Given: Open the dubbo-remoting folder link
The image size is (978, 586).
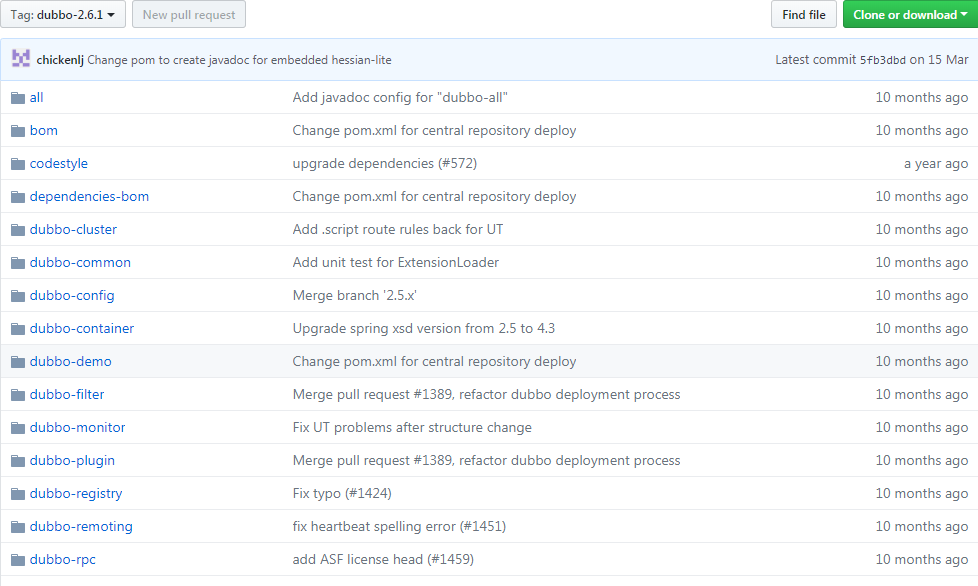Looking at the screenshot, I should 81,527.
